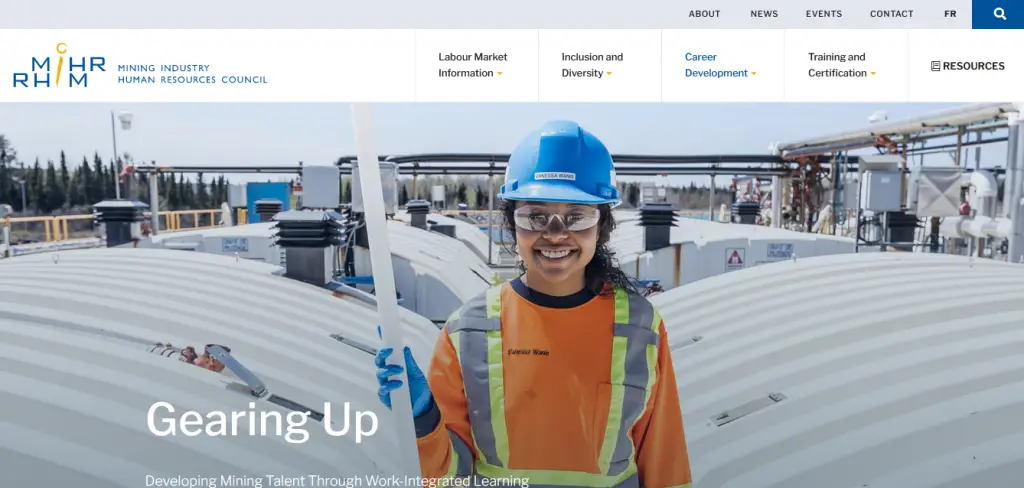Viewport: 1024px width, 488px height.
Task: Open the About page link
Action: [x=704, y=14]
